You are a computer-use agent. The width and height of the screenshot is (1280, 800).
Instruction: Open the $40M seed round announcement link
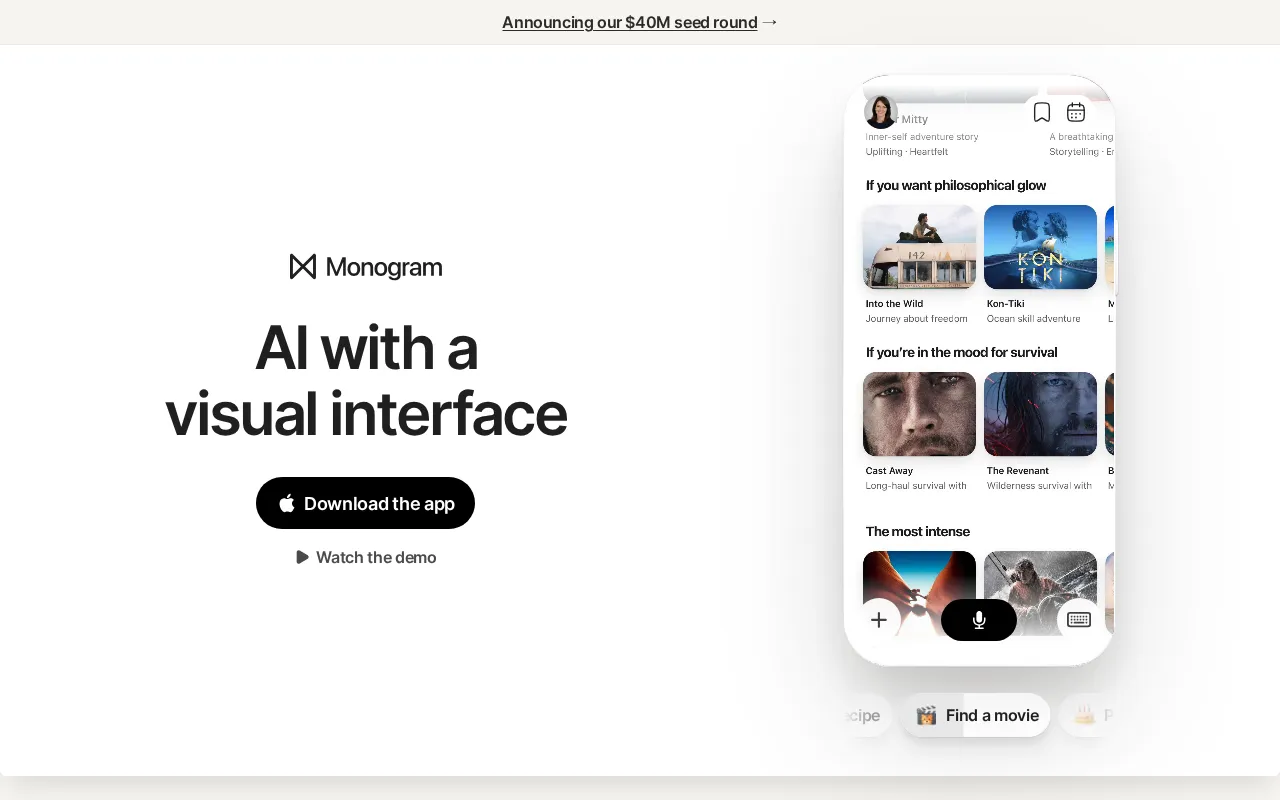(x=629, y=22)
